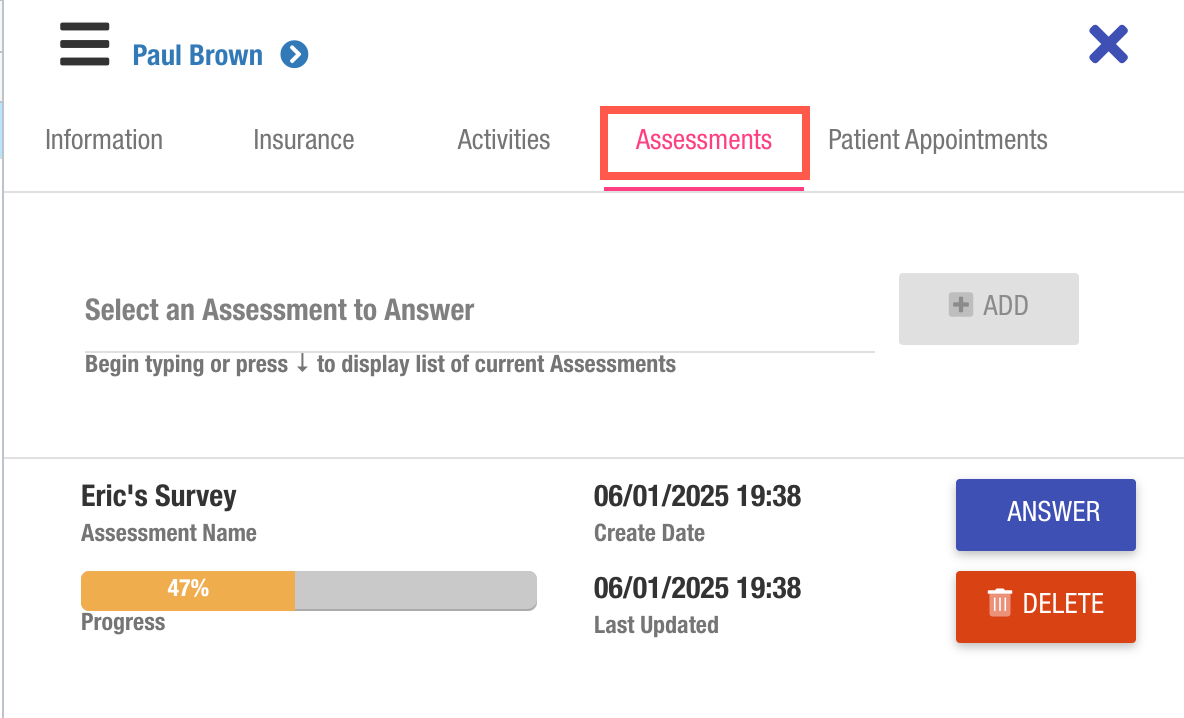Screen dimensions: 1184x718
Task: Click the Create Date value
Action: point(697,496)
